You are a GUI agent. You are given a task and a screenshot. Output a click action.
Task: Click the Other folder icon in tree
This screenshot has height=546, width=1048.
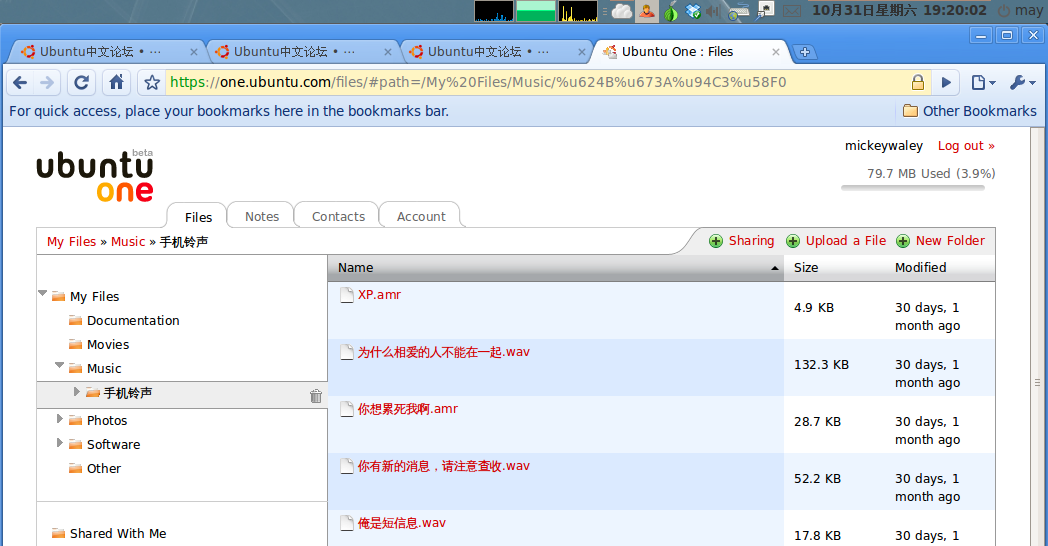pos(76,468)
